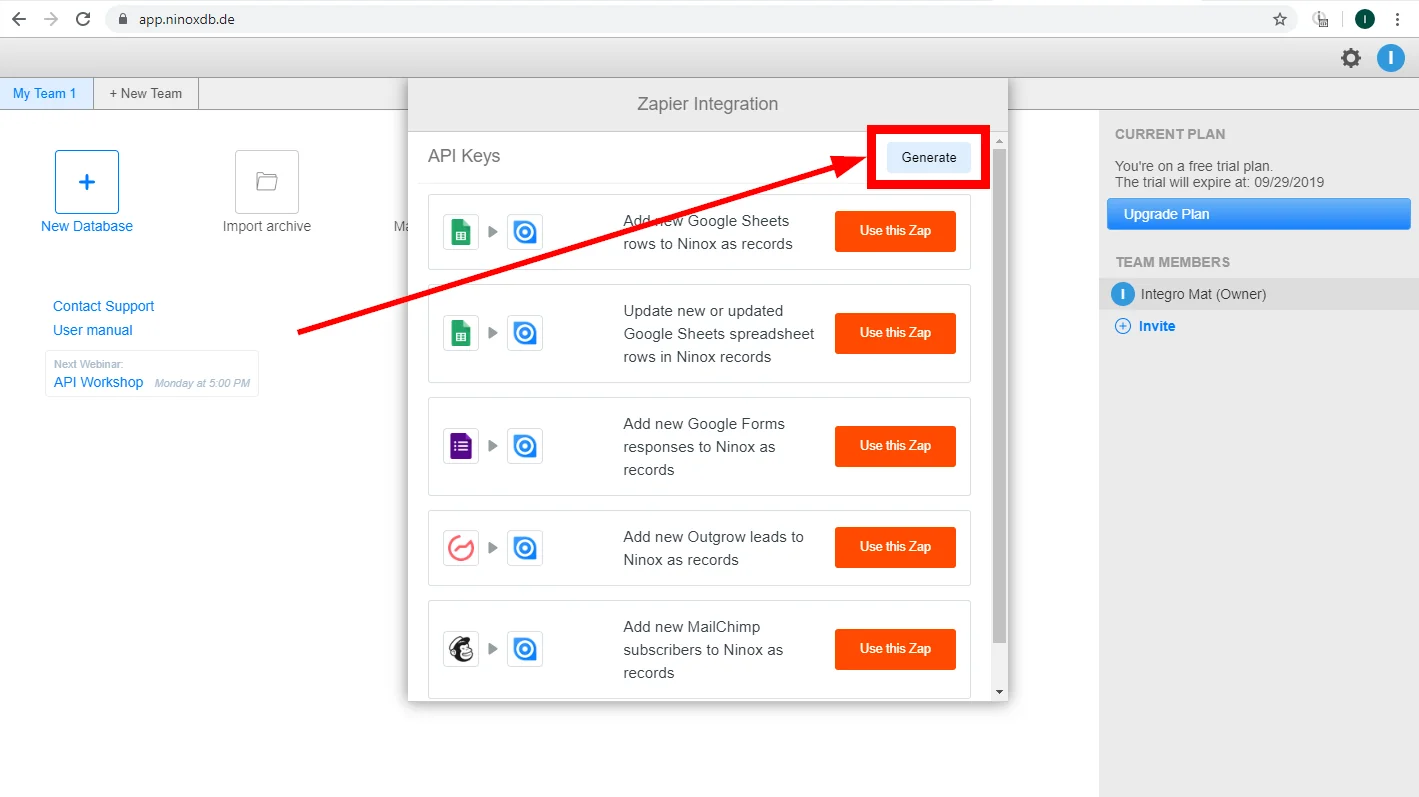The width and height of the screenshot is (1419, 797).
Task: Bookmark this page with the star
Action: pyautogui.click(x=1280, y=19)
